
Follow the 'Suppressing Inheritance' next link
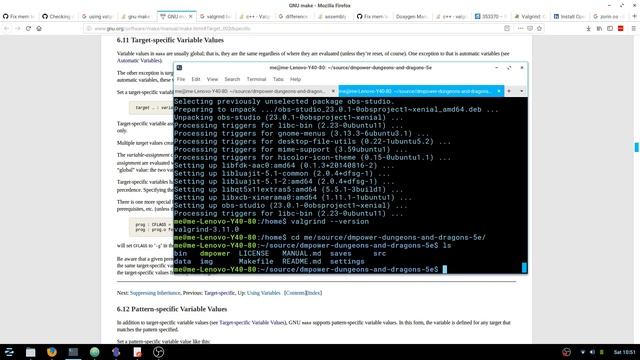(x=155, y=293)
